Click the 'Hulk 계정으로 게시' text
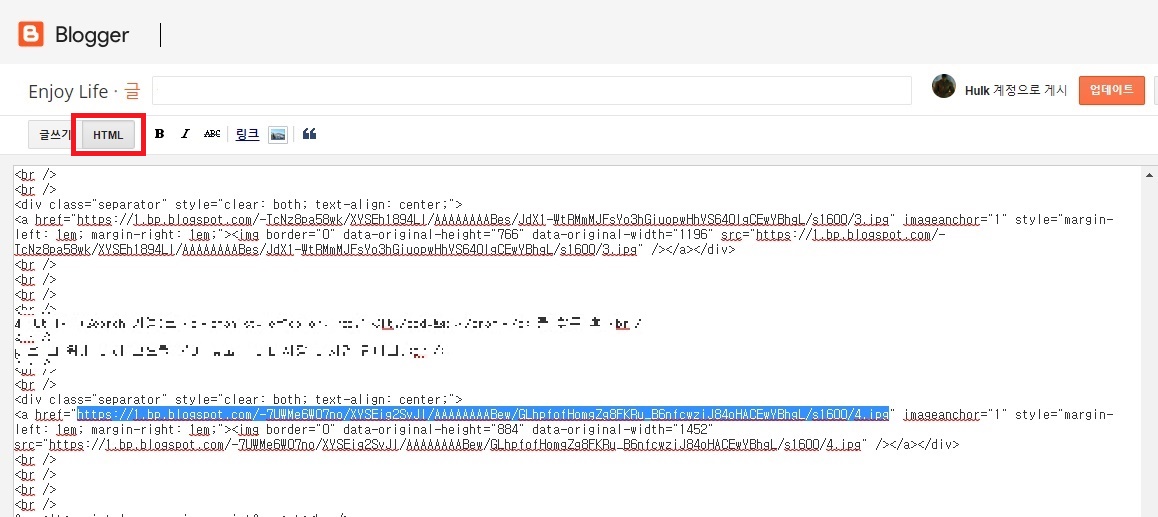The height and width of the screenshot is (517, 1158). click(x=1015, y=90)
